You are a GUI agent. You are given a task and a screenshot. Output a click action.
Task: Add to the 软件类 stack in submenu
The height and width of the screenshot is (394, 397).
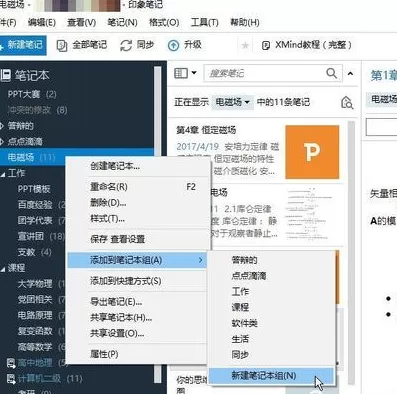coord(272,323)
